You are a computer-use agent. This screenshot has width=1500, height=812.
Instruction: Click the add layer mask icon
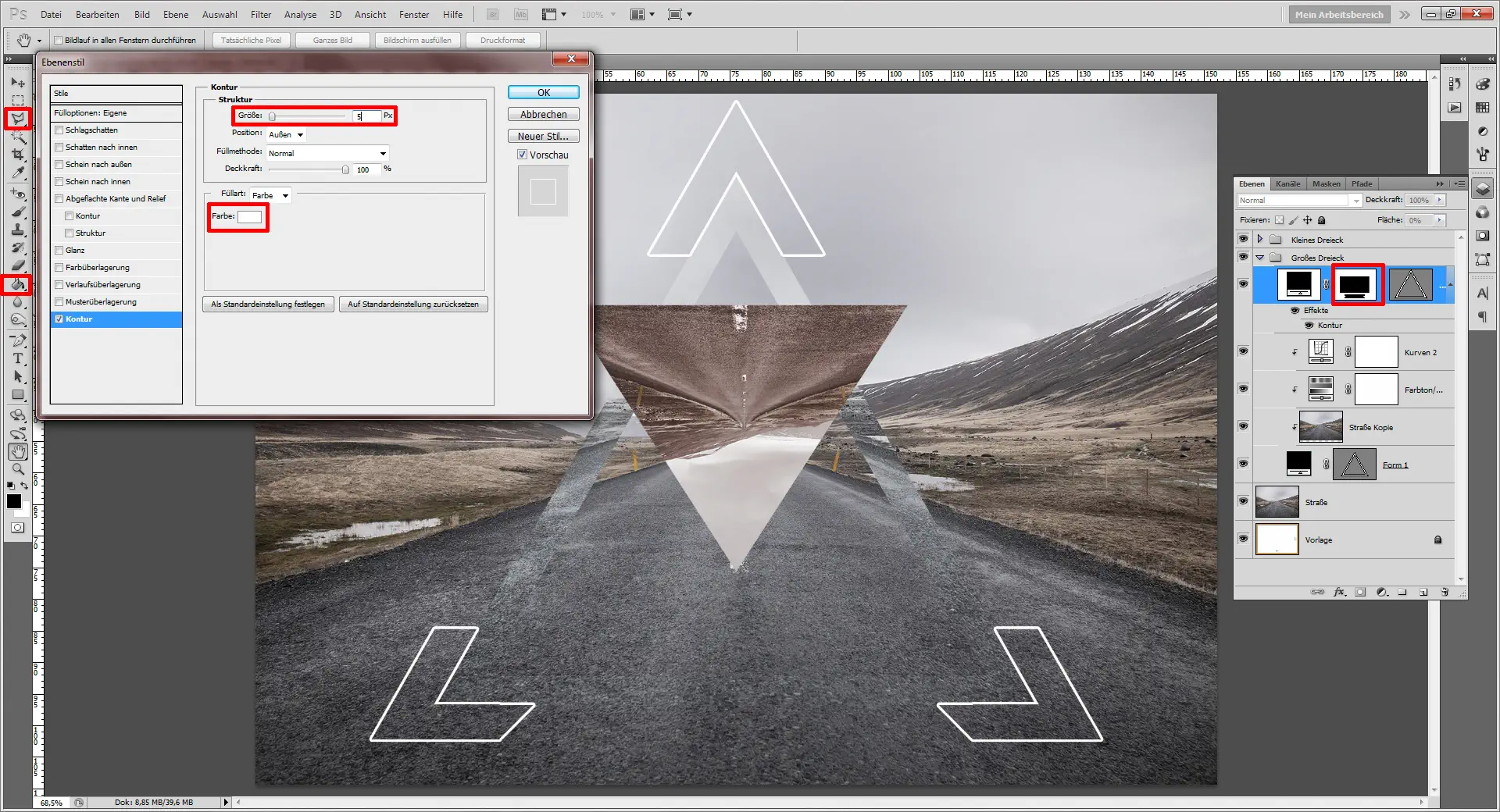(1360, 592)
